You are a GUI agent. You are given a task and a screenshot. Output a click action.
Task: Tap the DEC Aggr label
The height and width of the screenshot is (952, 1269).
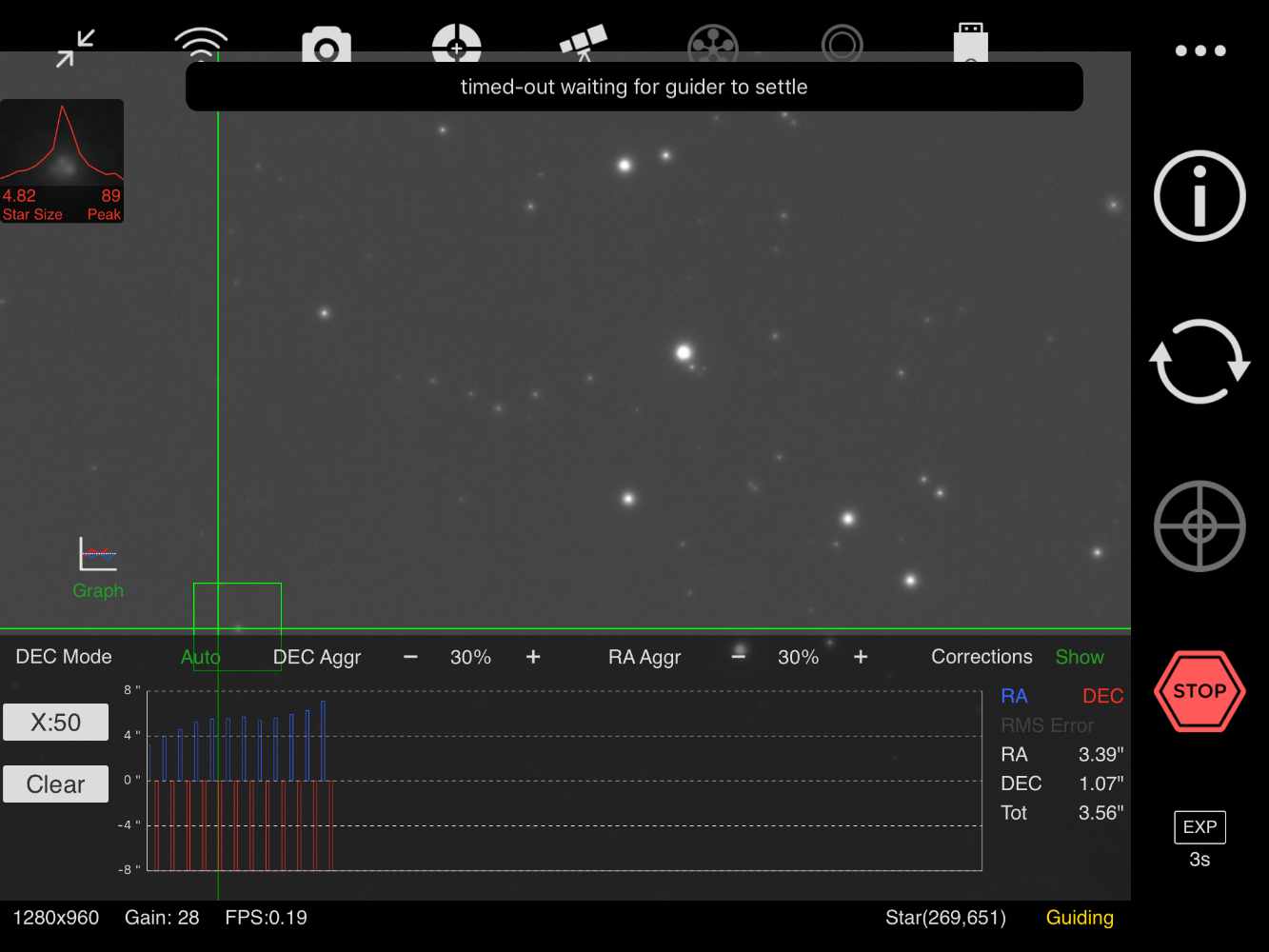point(317,657)
